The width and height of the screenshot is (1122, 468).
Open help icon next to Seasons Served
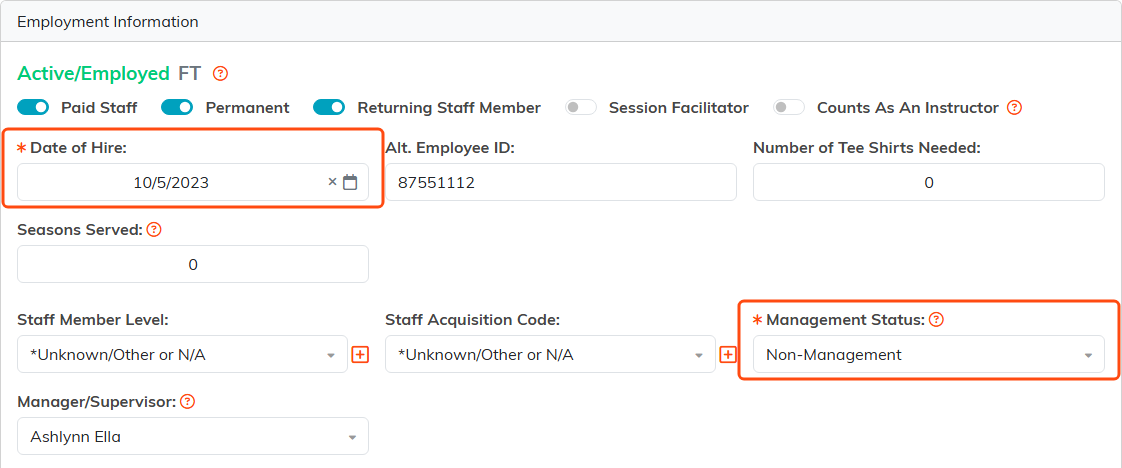tap(154, 230)
